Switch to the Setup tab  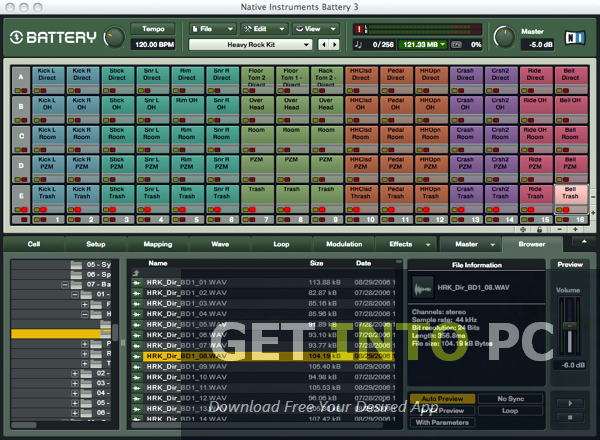coord(96,244)
